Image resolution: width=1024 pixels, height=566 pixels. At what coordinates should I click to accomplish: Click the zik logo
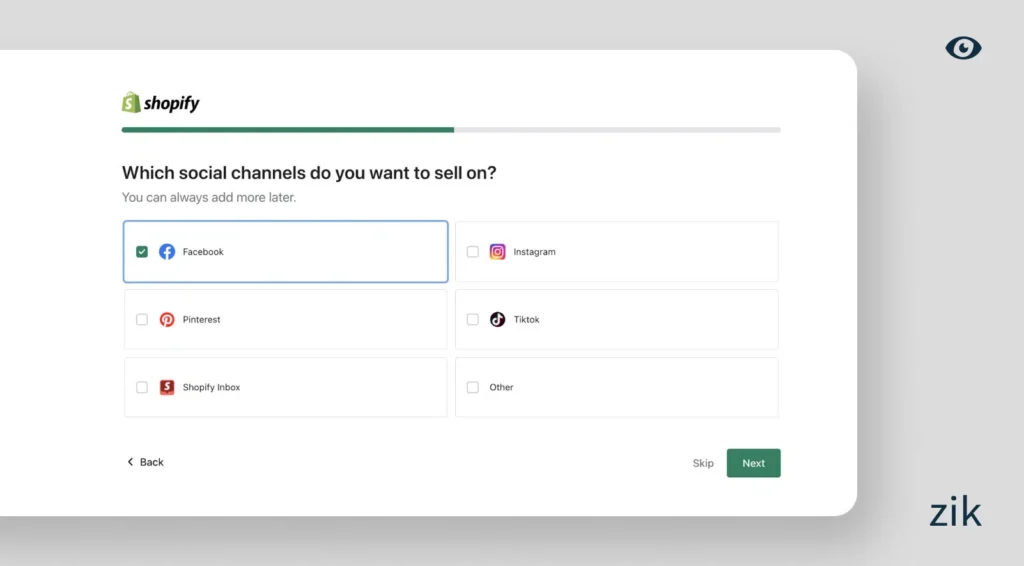tap(955, 512)
